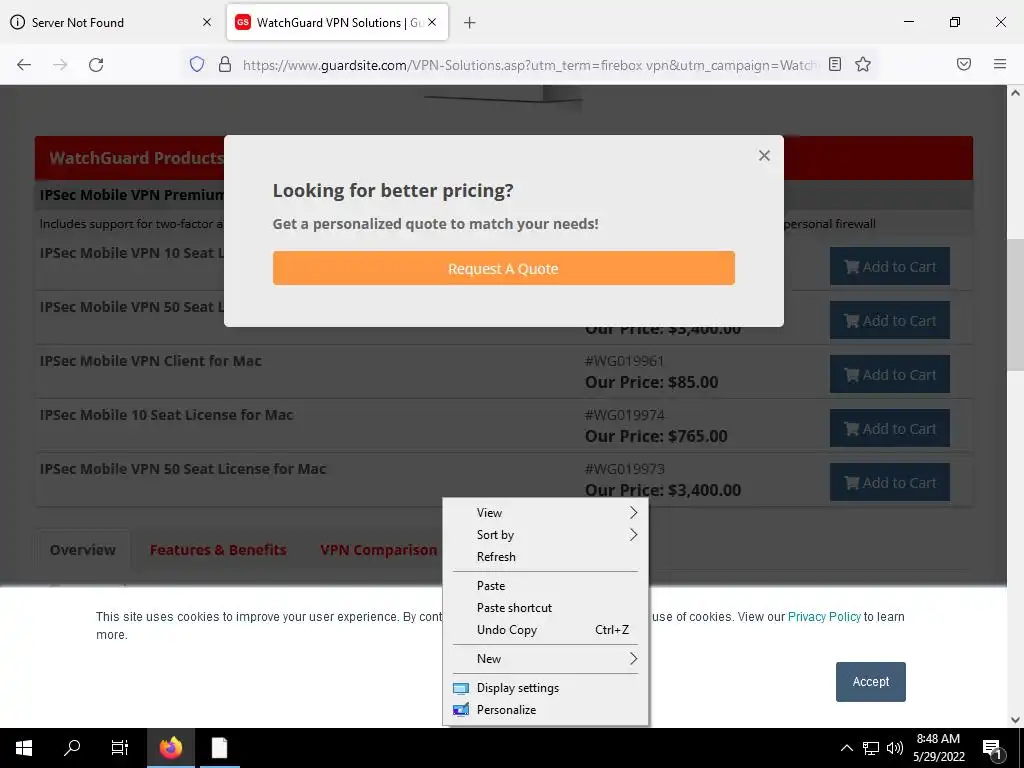The width and height of the screenshot is (1024, 768).
Task: Click the padlock site security icon
Action: (x=225, y=64)
